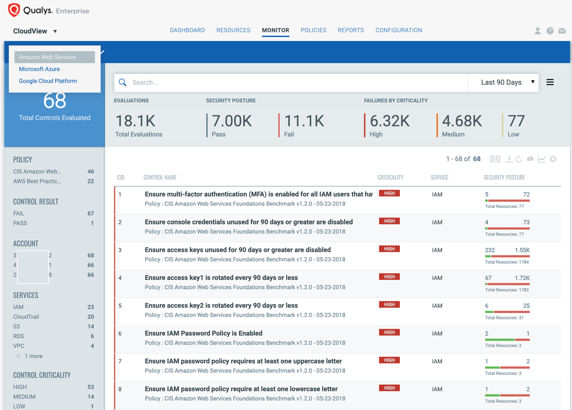Click the chart view icon

coord(541,159)
